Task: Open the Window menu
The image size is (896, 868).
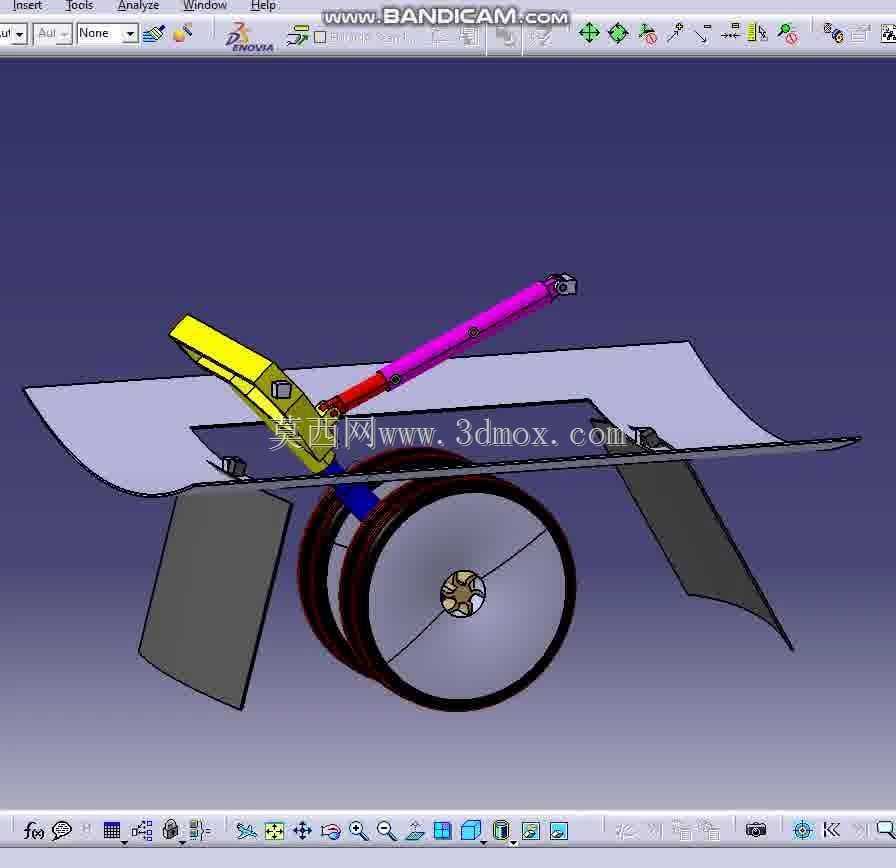Action: click(205, 5)
